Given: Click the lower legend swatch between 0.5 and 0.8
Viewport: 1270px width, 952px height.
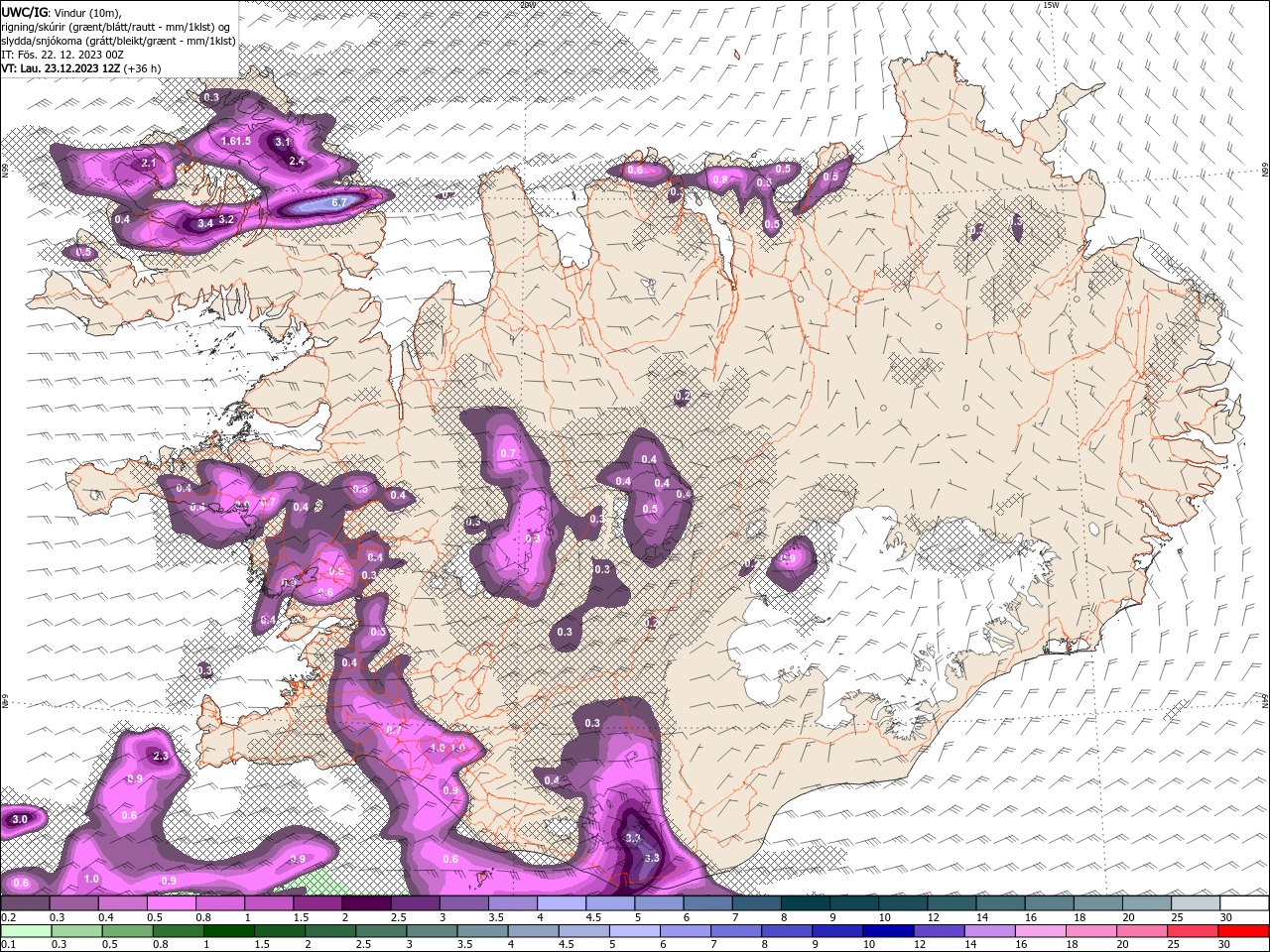Looking at the screenshot, I should tap(127, 931).
